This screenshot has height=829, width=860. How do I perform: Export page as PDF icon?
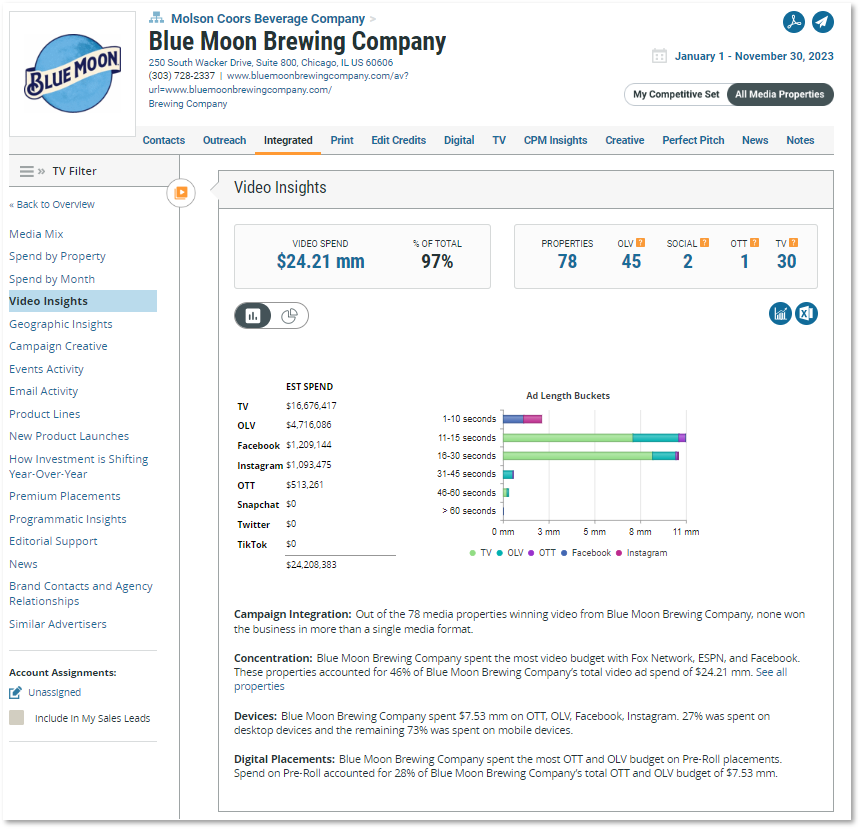[794, 22]
